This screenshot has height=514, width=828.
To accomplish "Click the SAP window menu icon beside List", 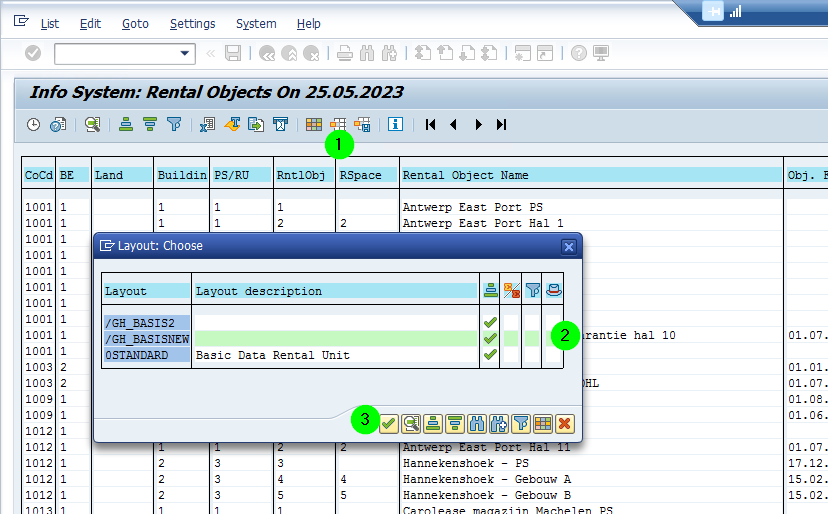I will pos(21,21).
